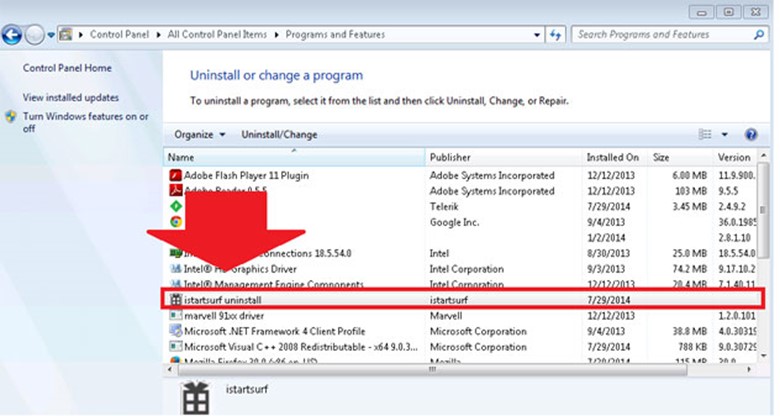Screen dimensions: 780x416
Task: Click the .NET Framework program icon
Action: (x=176, y=331)
